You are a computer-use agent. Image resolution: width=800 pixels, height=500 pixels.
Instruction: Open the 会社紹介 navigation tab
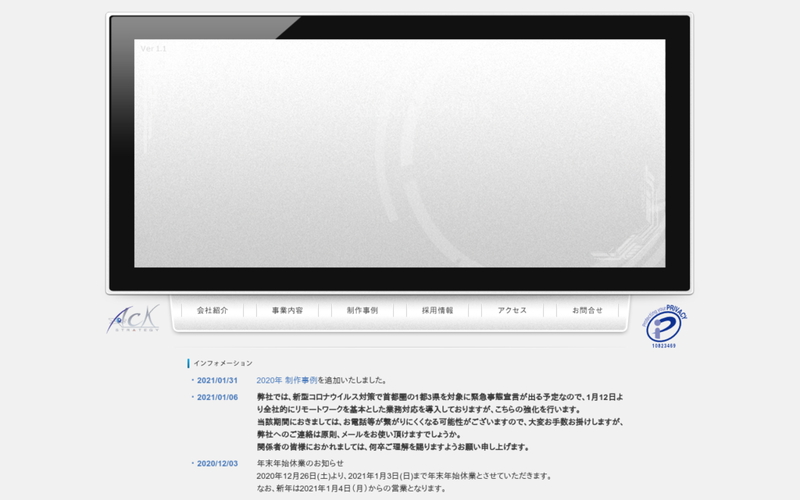[212, 311]
